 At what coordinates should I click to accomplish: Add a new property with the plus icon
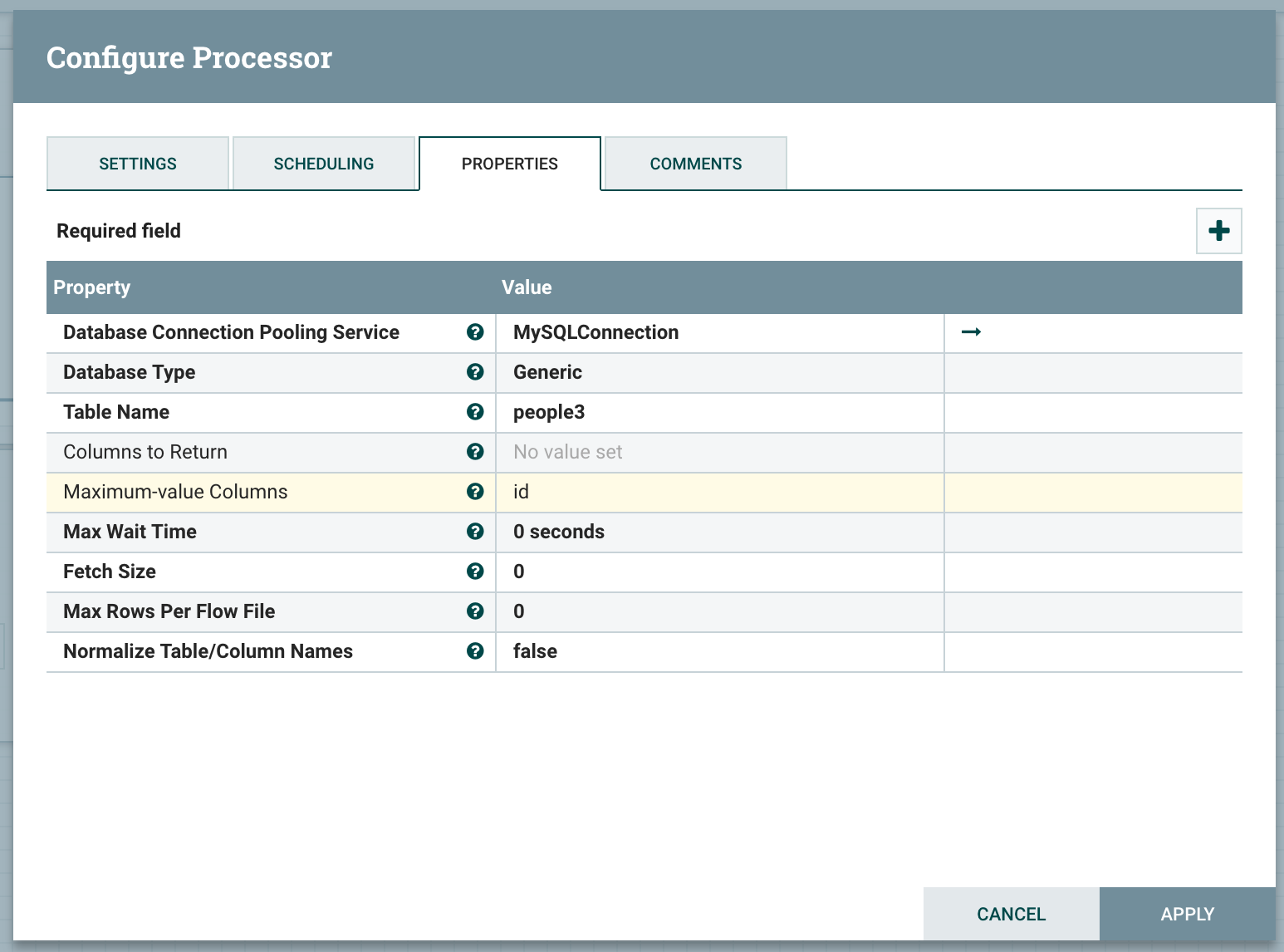tap(1218, 231)
